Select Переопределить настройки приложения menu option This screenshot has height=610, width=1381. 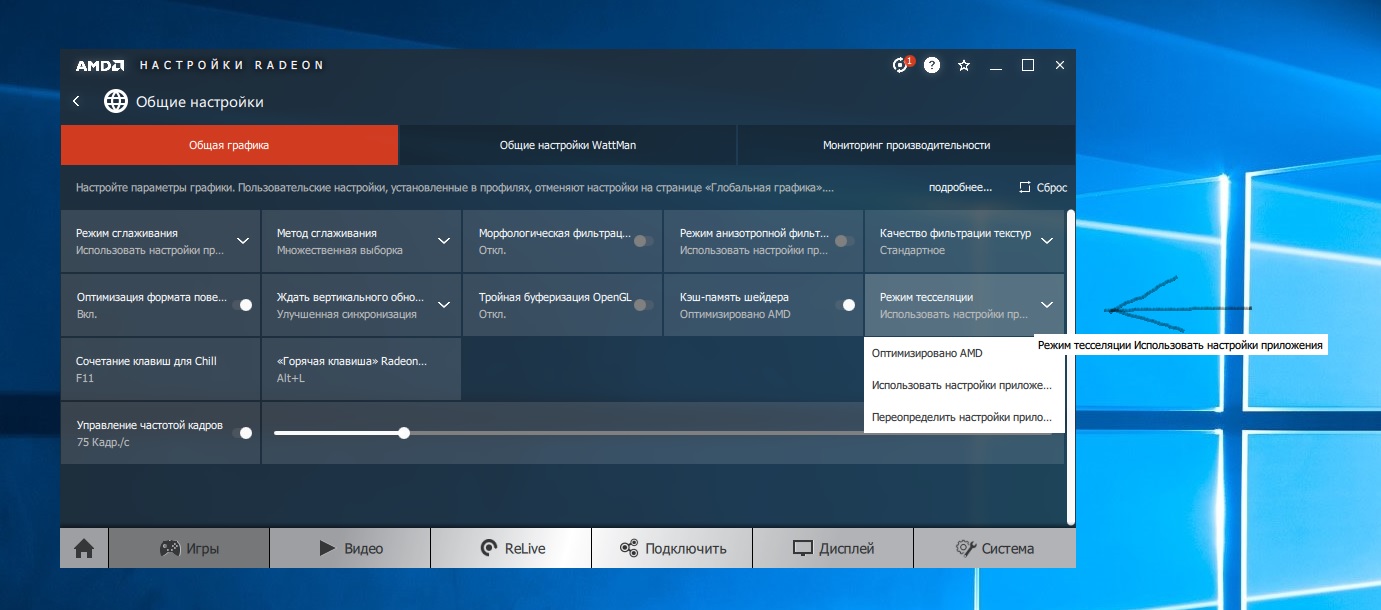tap(964, 417)
